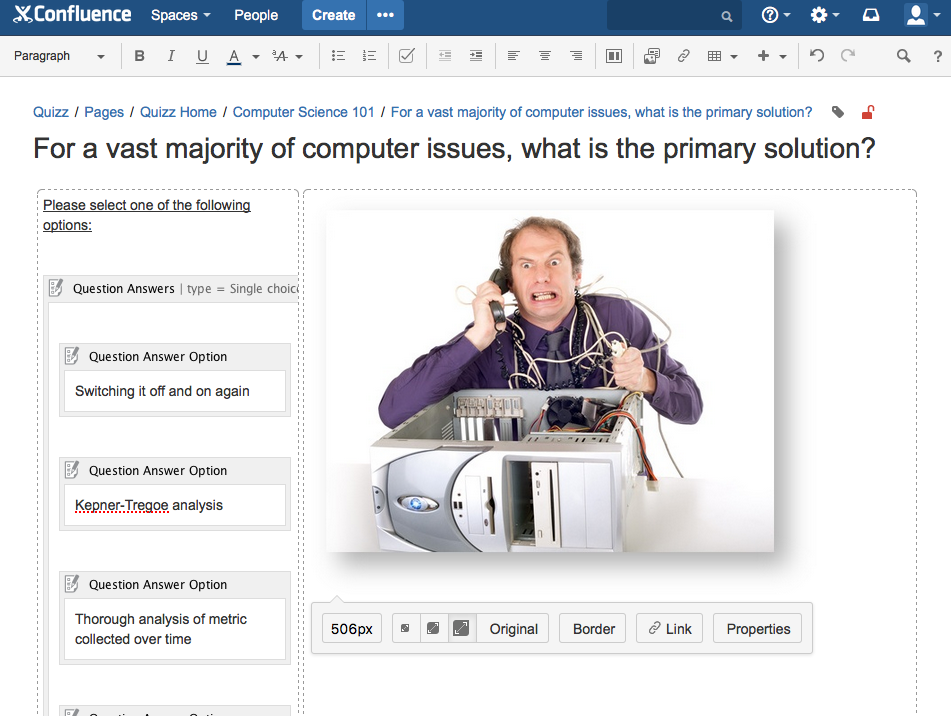Image resolution: width=951 pixels, height=716 pixels.
Task: Open the page layout icon
Action: pyautogui.click(x=614, y=56)
